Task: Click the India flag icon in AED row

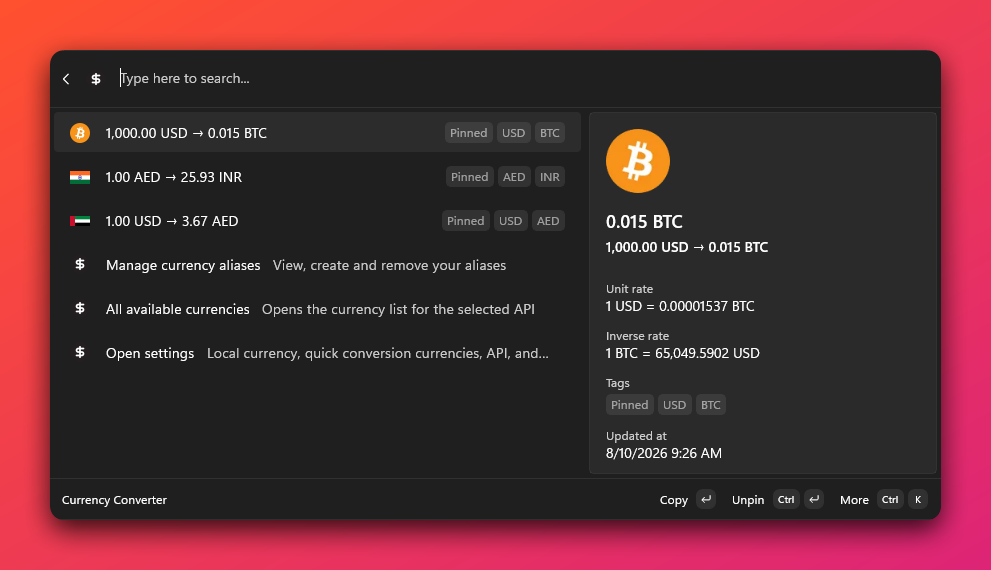Action: coord(80,178)
